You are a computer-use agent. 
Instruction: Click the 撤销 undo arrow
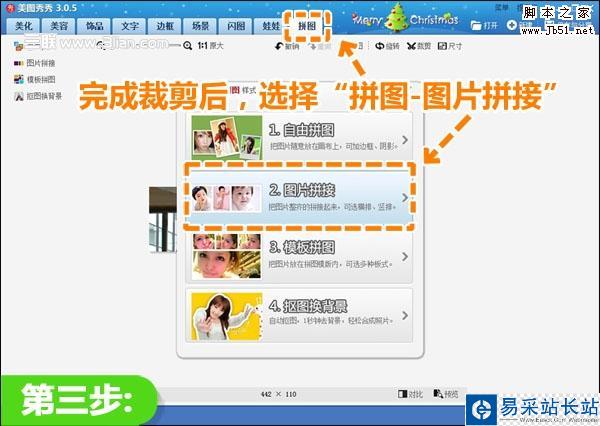(x=287, y=46)
